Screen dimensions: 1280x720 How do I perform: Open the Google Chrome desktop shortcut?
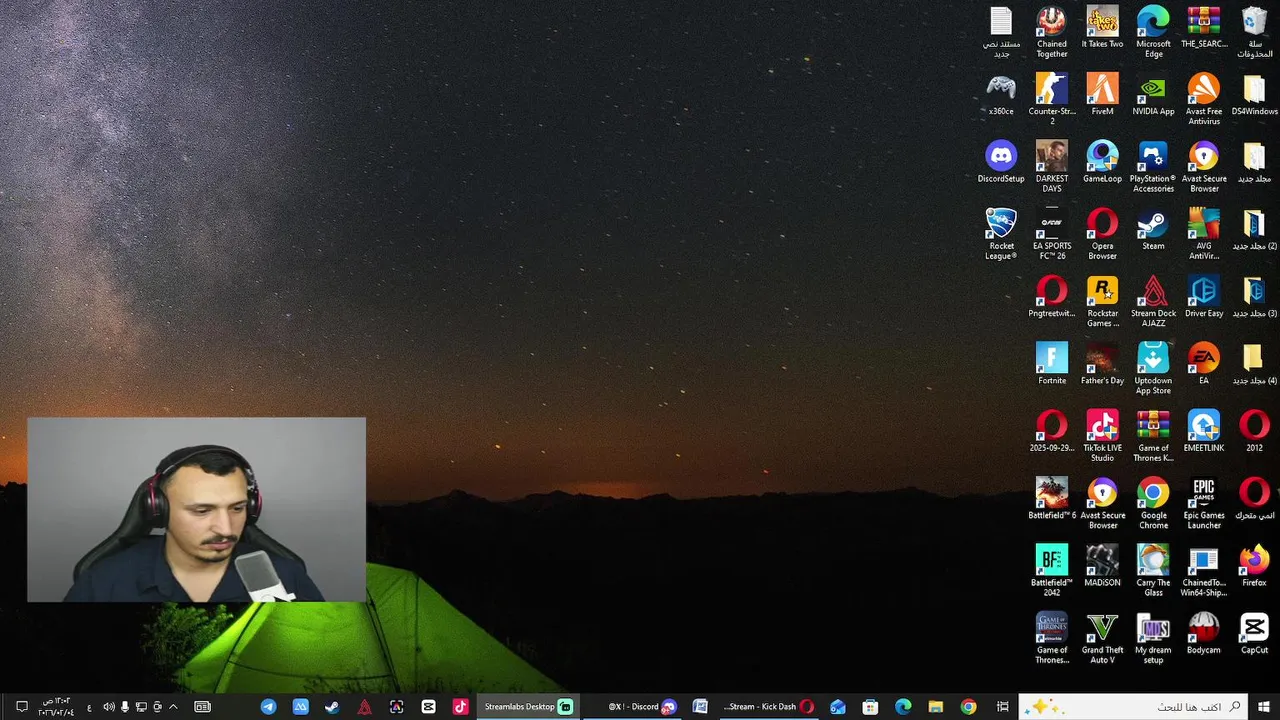[1153, 503]
